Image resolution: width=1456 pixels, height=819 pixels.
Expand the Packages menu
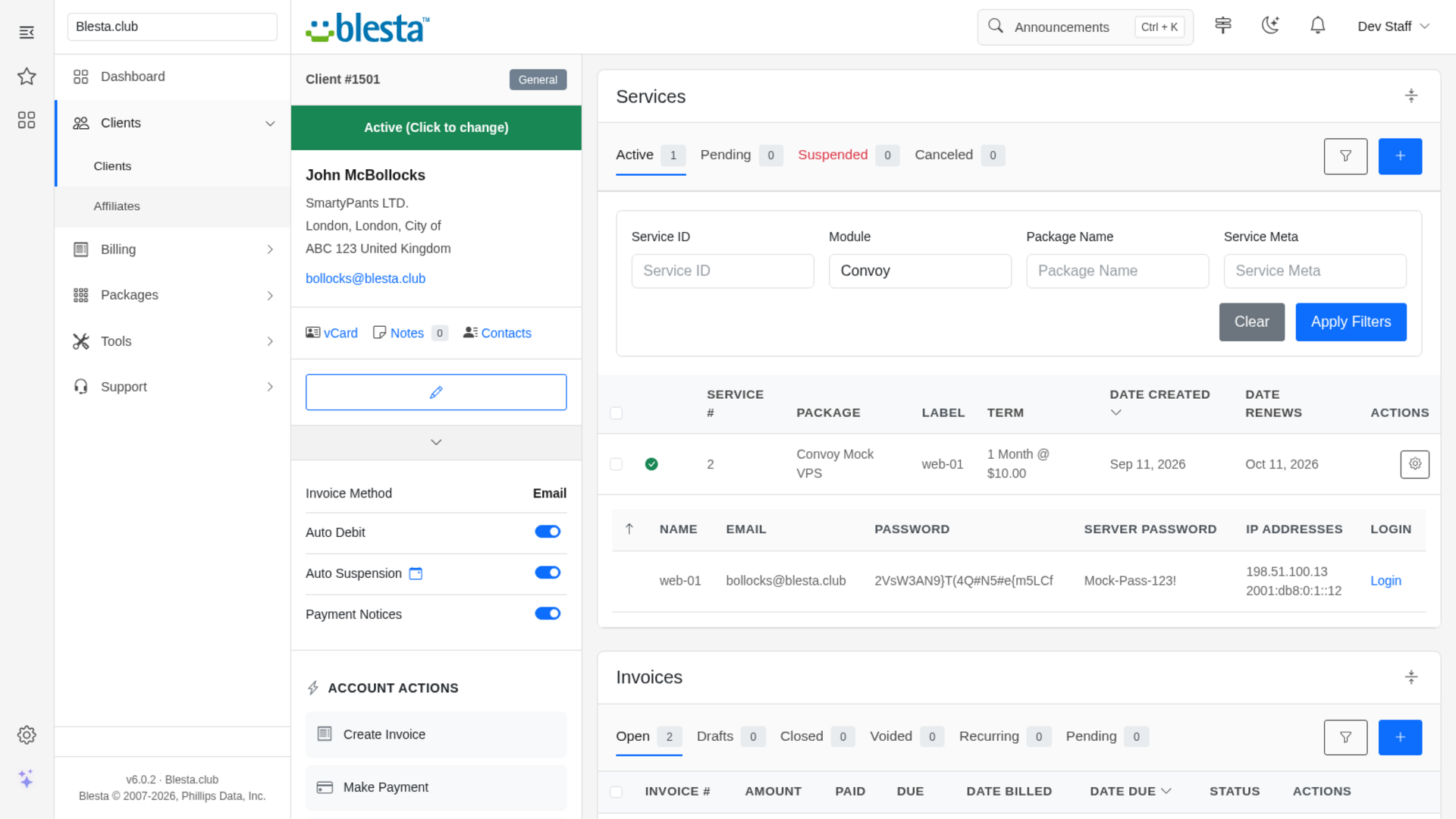pos(173,295)
